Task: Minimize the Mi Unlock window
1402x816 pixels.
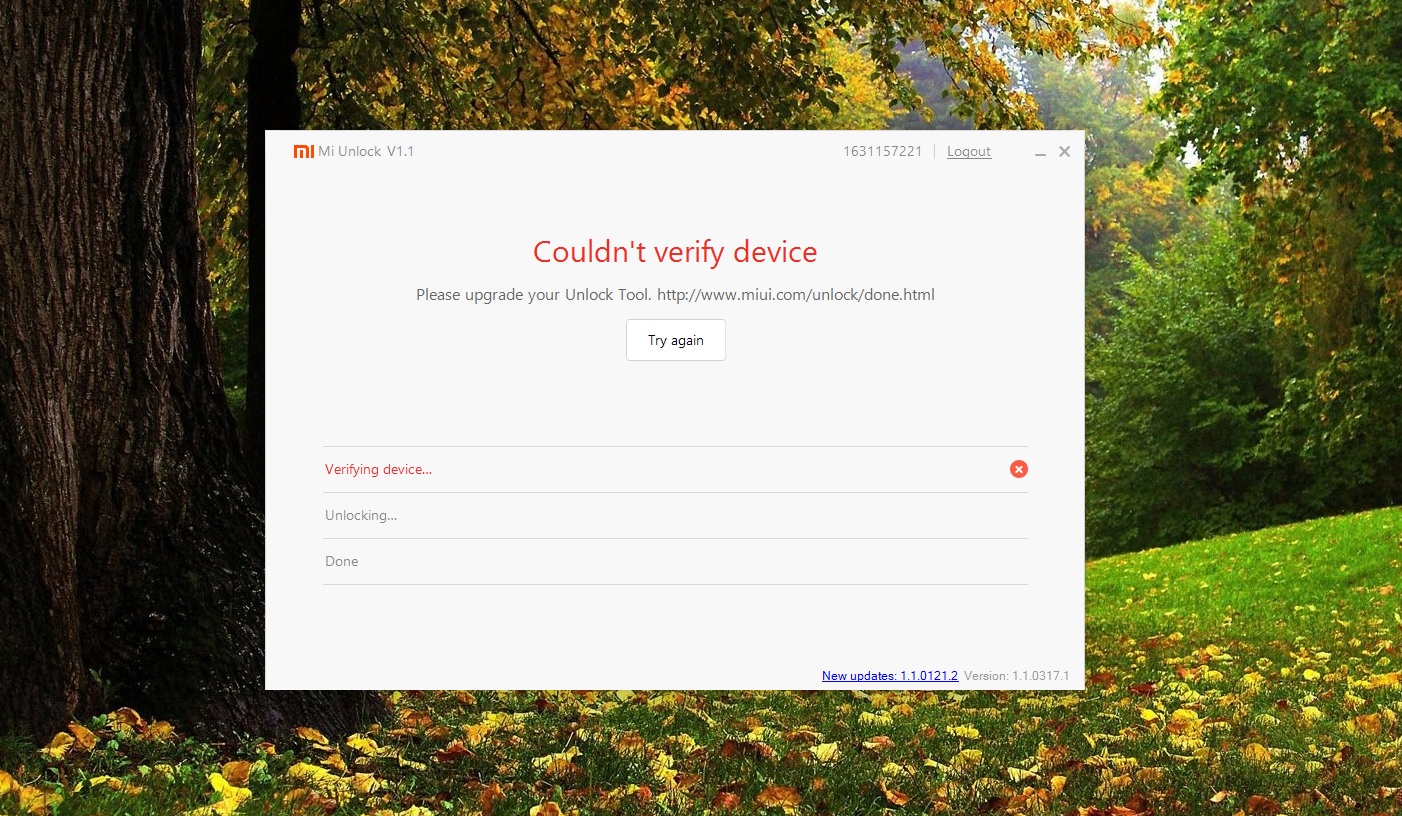Action: [x=1041, y=153]
